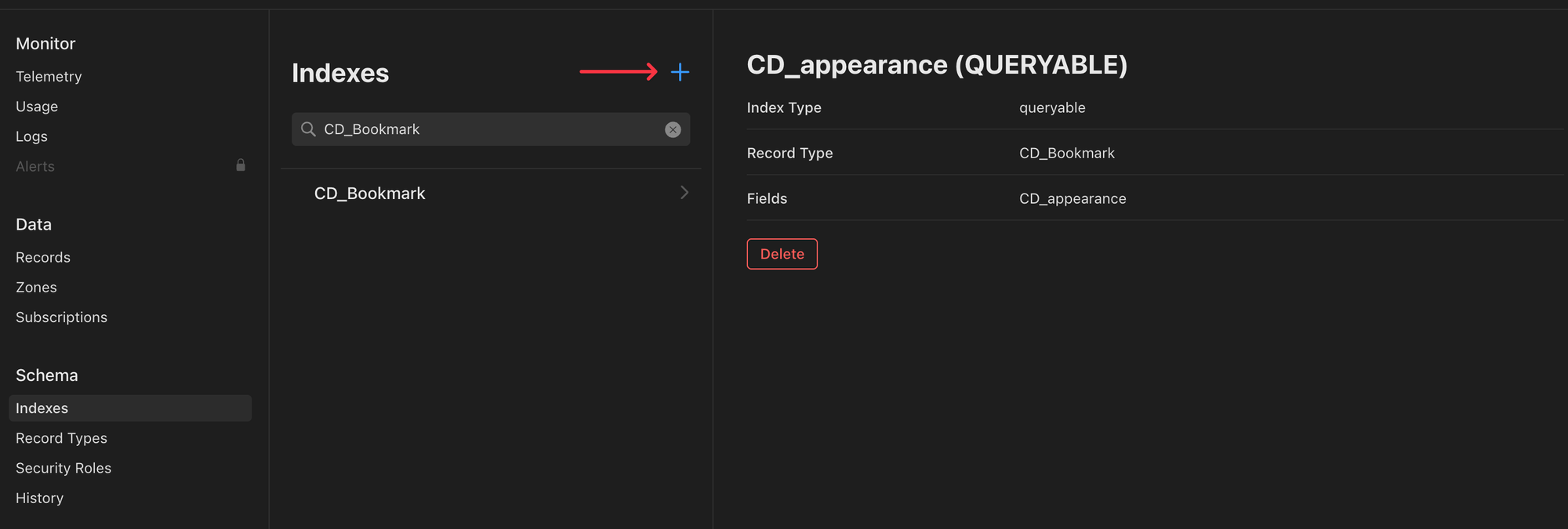This screenshot has height=529, width=1568.
Task: Switch to Record Types
Action: pos(61,438)
